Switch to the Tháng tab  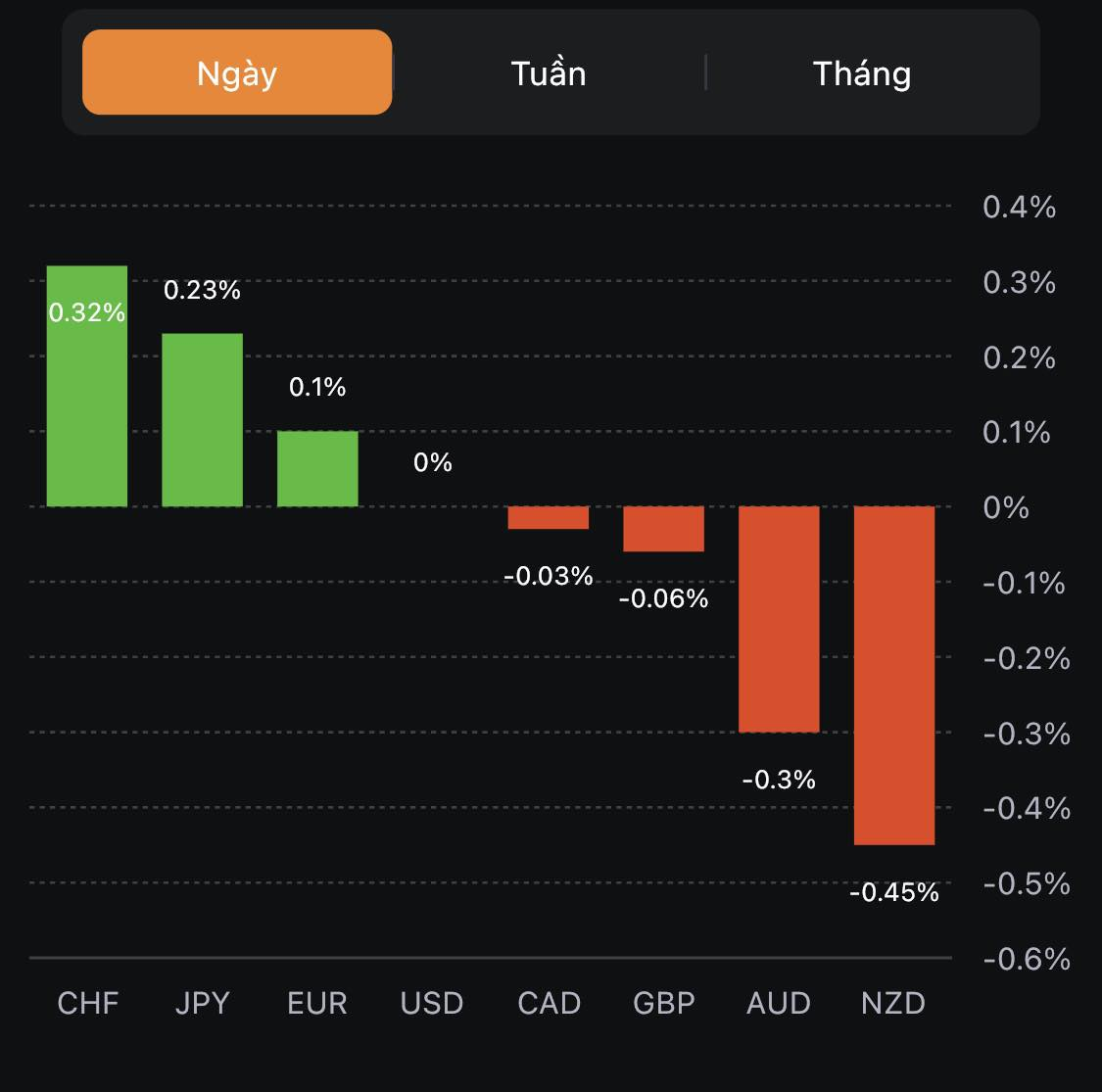tap(862, 73)
